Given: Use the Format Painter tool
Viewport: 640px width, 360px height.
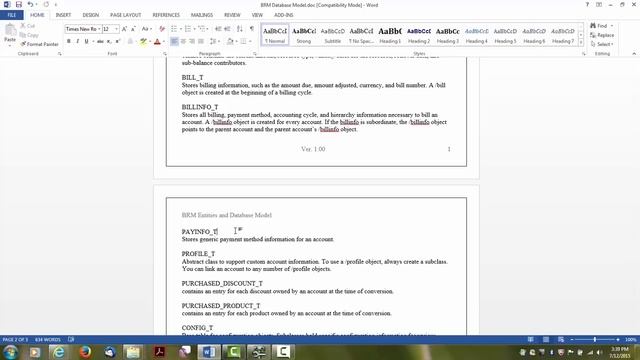Looking at the screenshot, I should pos(39,44).
